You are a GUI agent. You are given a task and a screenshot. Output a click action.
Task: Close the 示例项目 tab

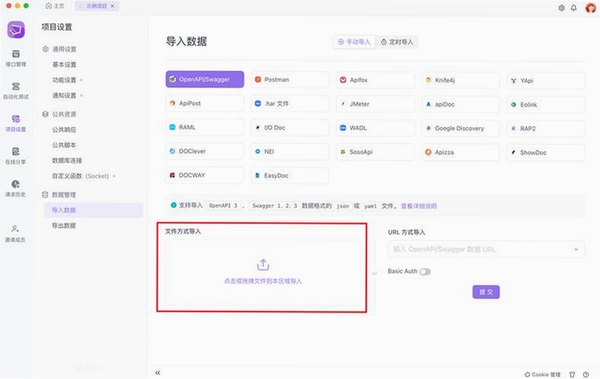tap(112, 6)
